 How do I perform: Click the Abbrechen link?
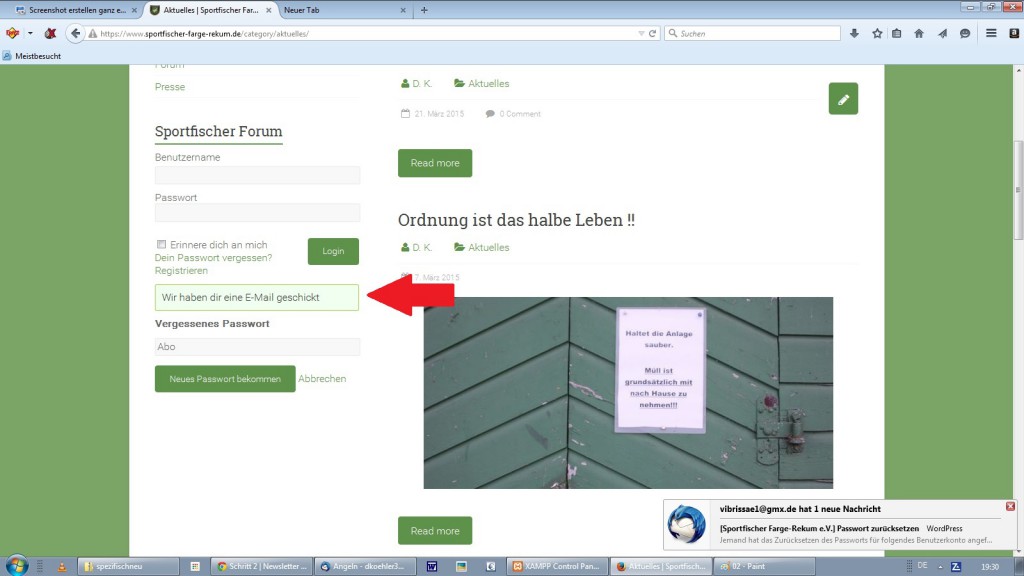[322, 379]
